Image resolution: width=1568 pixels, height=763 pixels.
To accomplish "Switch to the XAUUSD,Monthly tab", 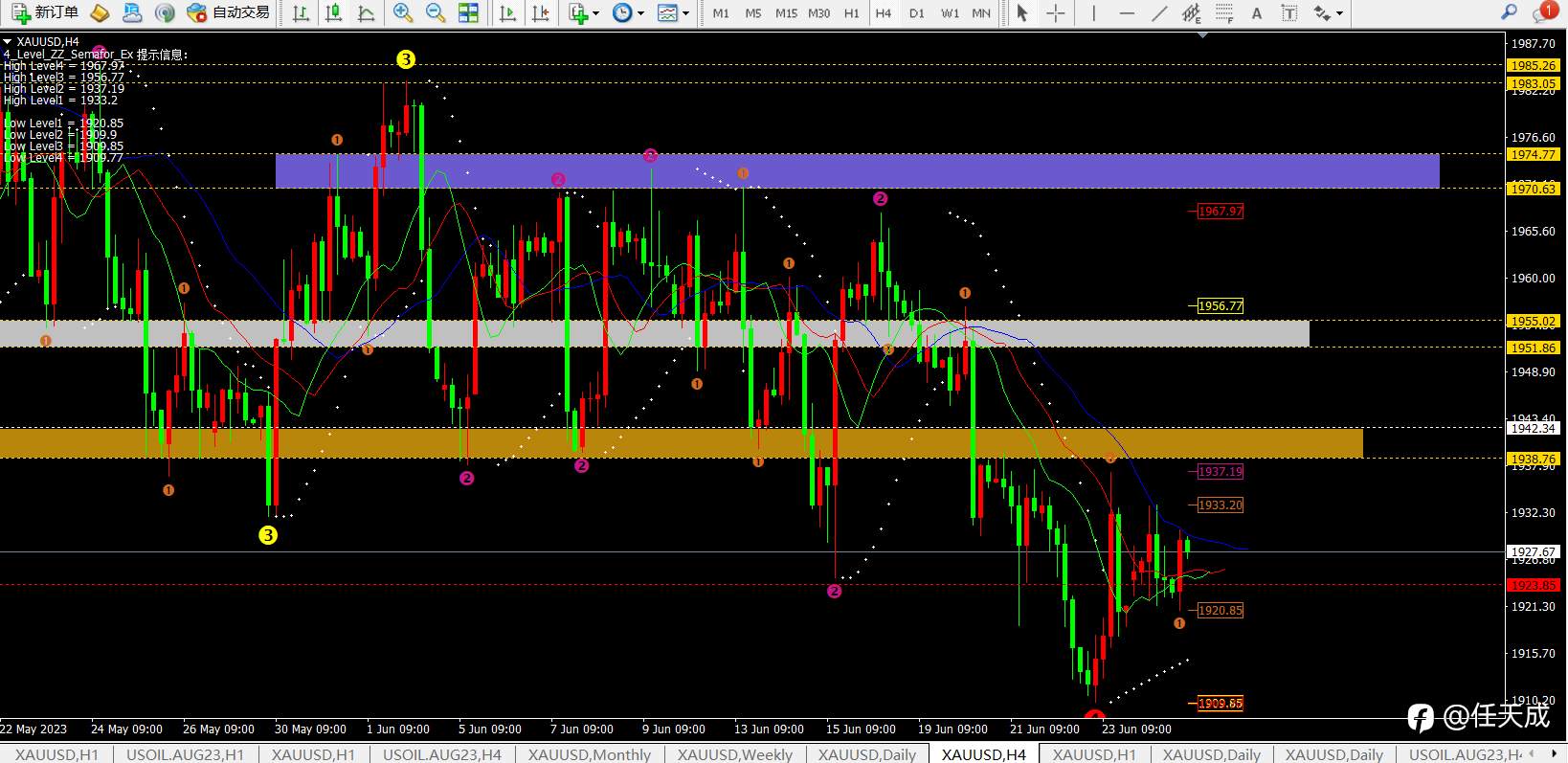I will [590, 754].
